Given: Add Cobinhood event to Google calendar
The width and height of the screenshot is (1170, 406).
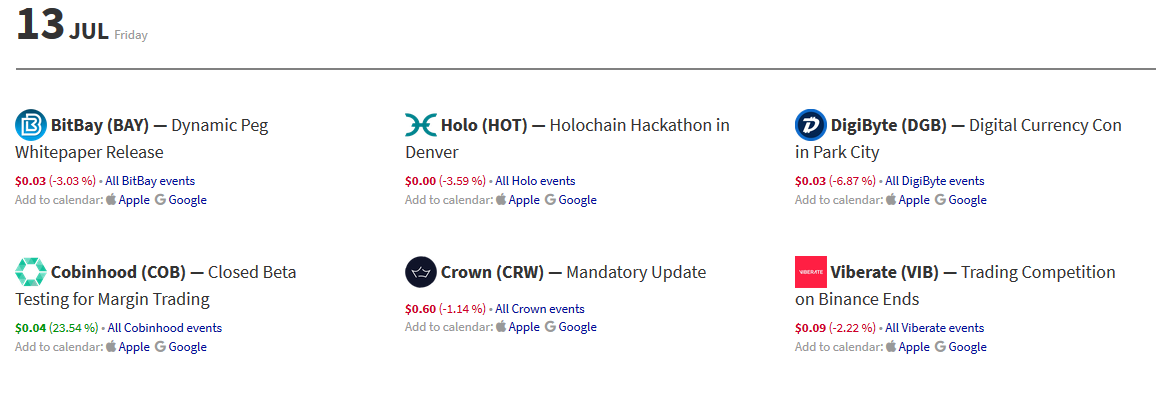Looking at the screenshot, I should [x=186, y=347].
